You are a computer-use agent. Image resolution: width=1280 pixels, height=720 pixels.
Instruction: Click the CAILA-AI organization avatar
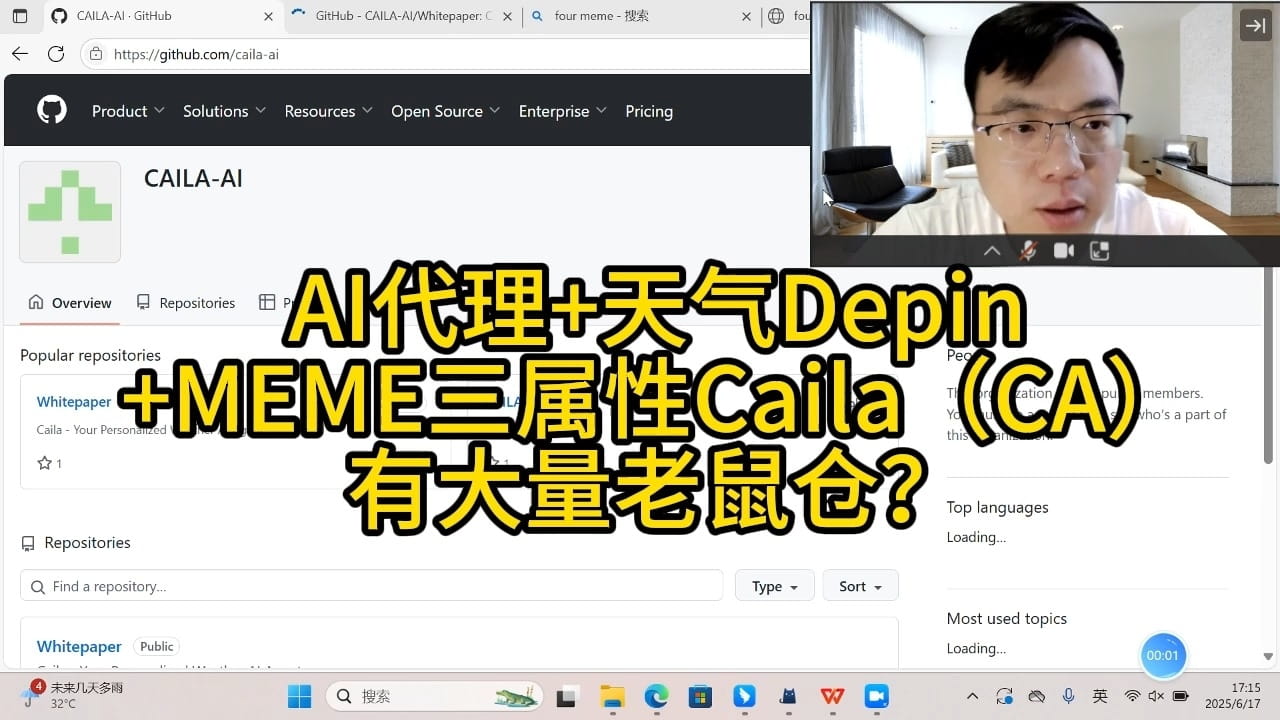click(69, 211)
